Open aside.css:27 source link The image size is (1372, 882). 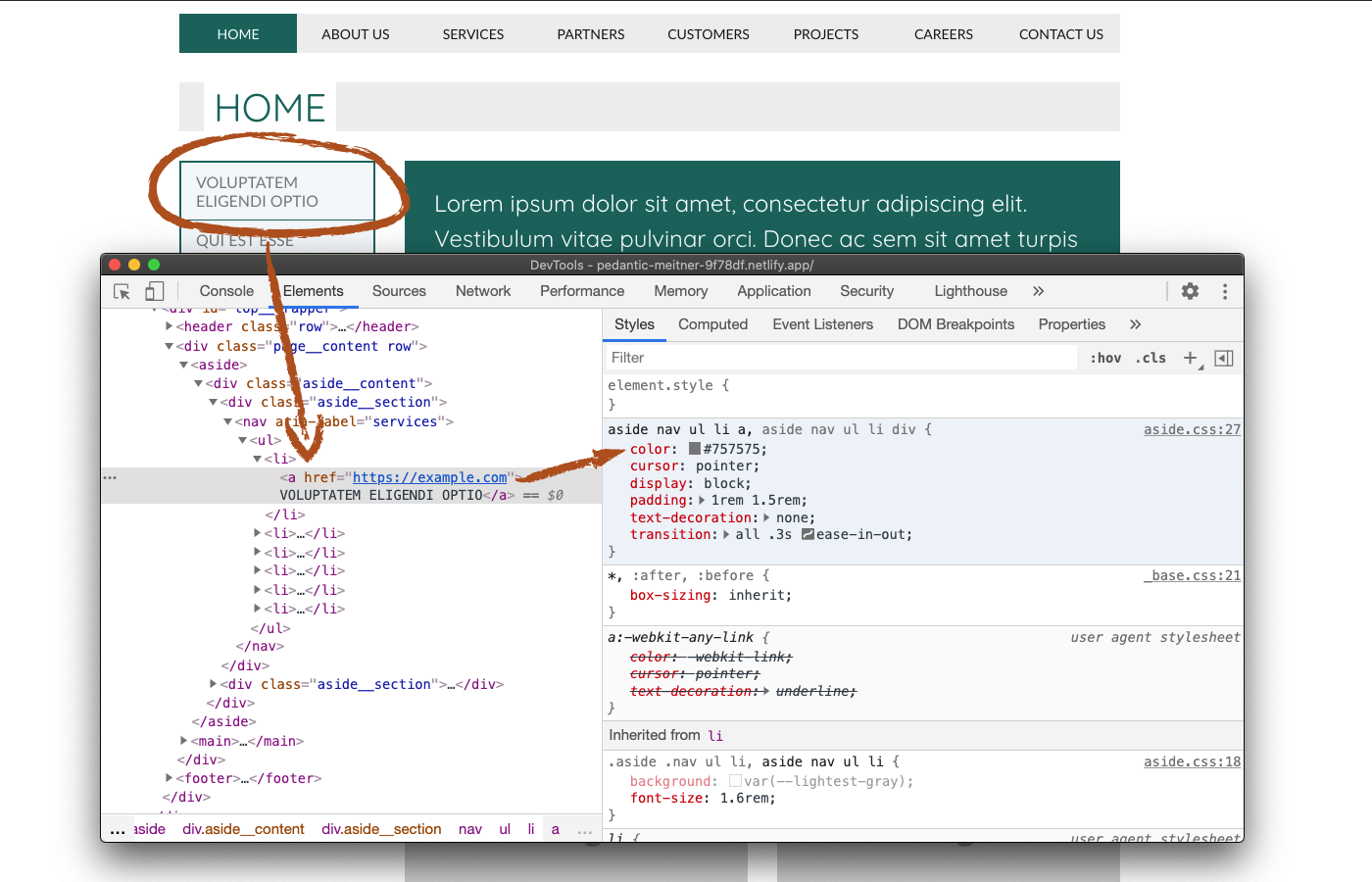point(1192,429)
